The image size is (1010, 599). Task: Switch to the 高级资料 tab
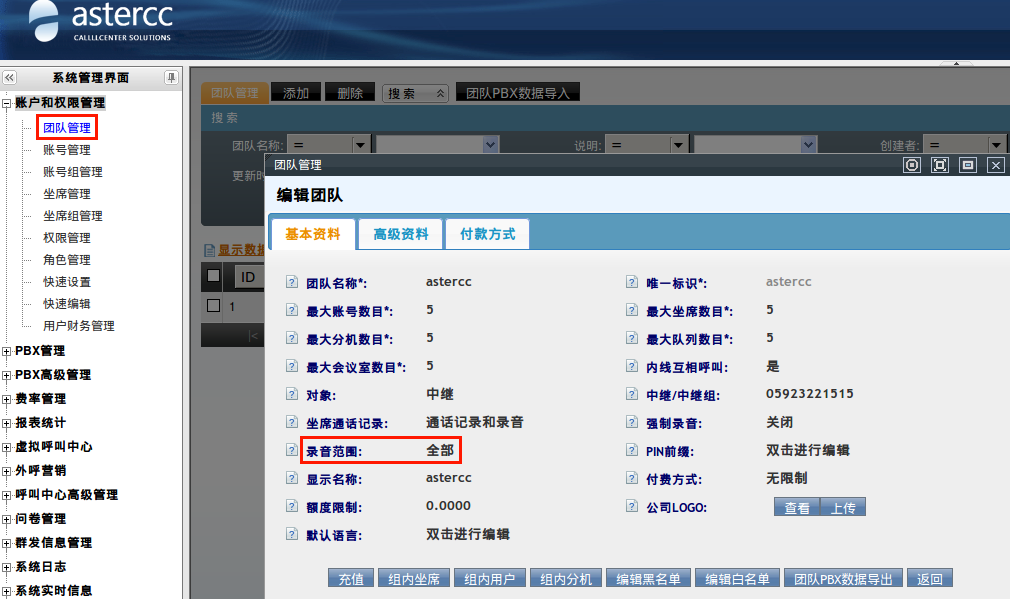tap(400, 234)
